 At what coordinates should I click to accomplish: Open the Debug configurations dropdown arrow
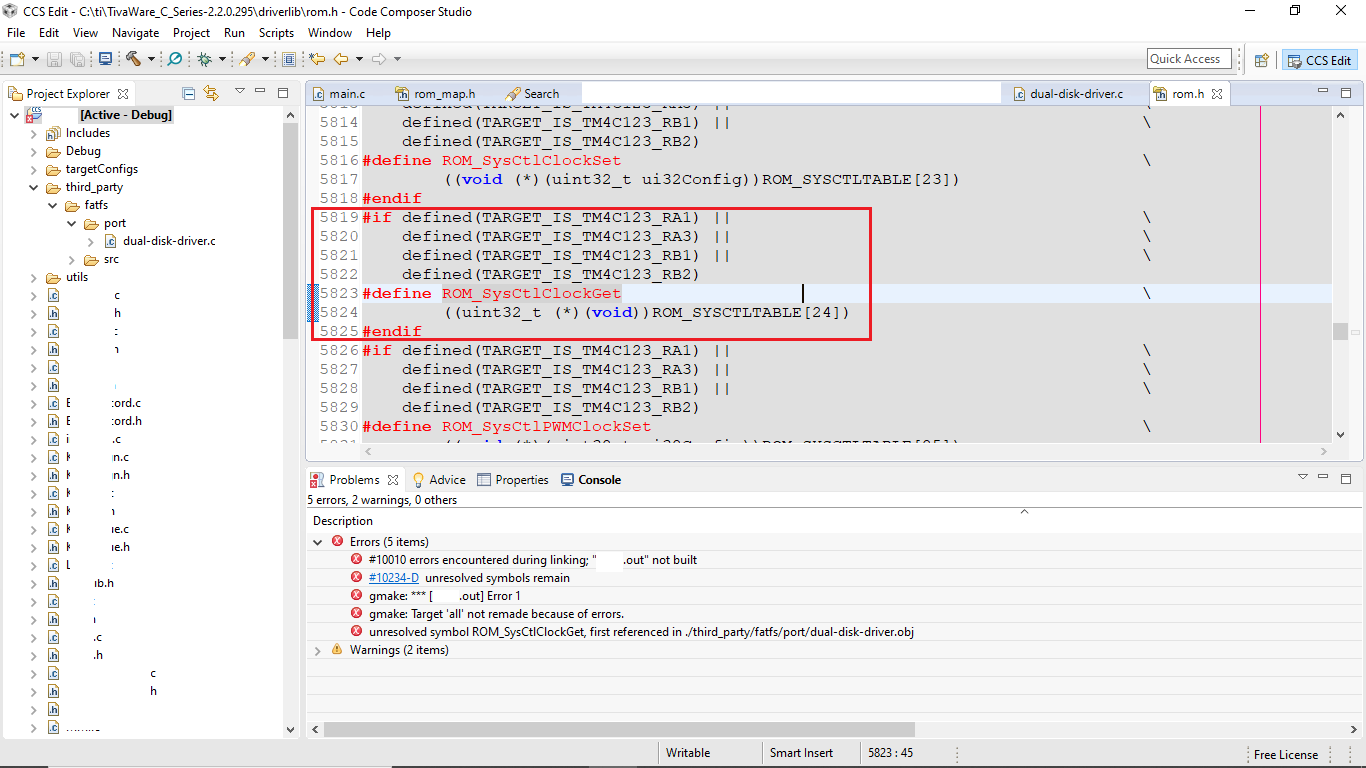221,59
